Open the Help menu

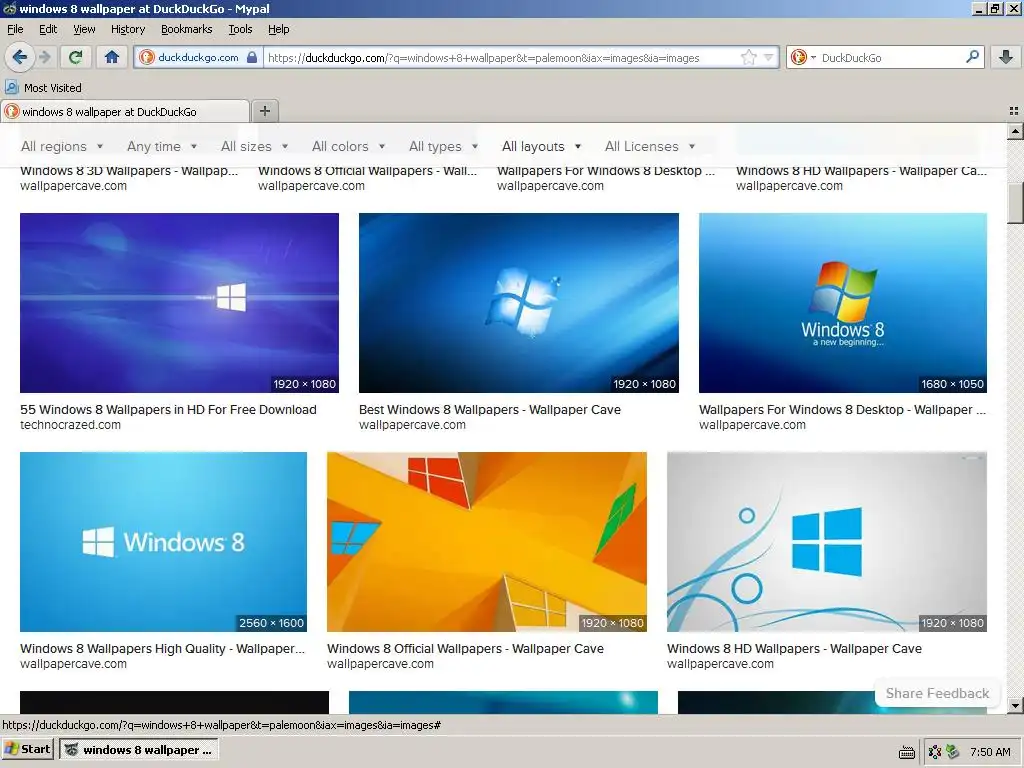[x=278, y=29]
